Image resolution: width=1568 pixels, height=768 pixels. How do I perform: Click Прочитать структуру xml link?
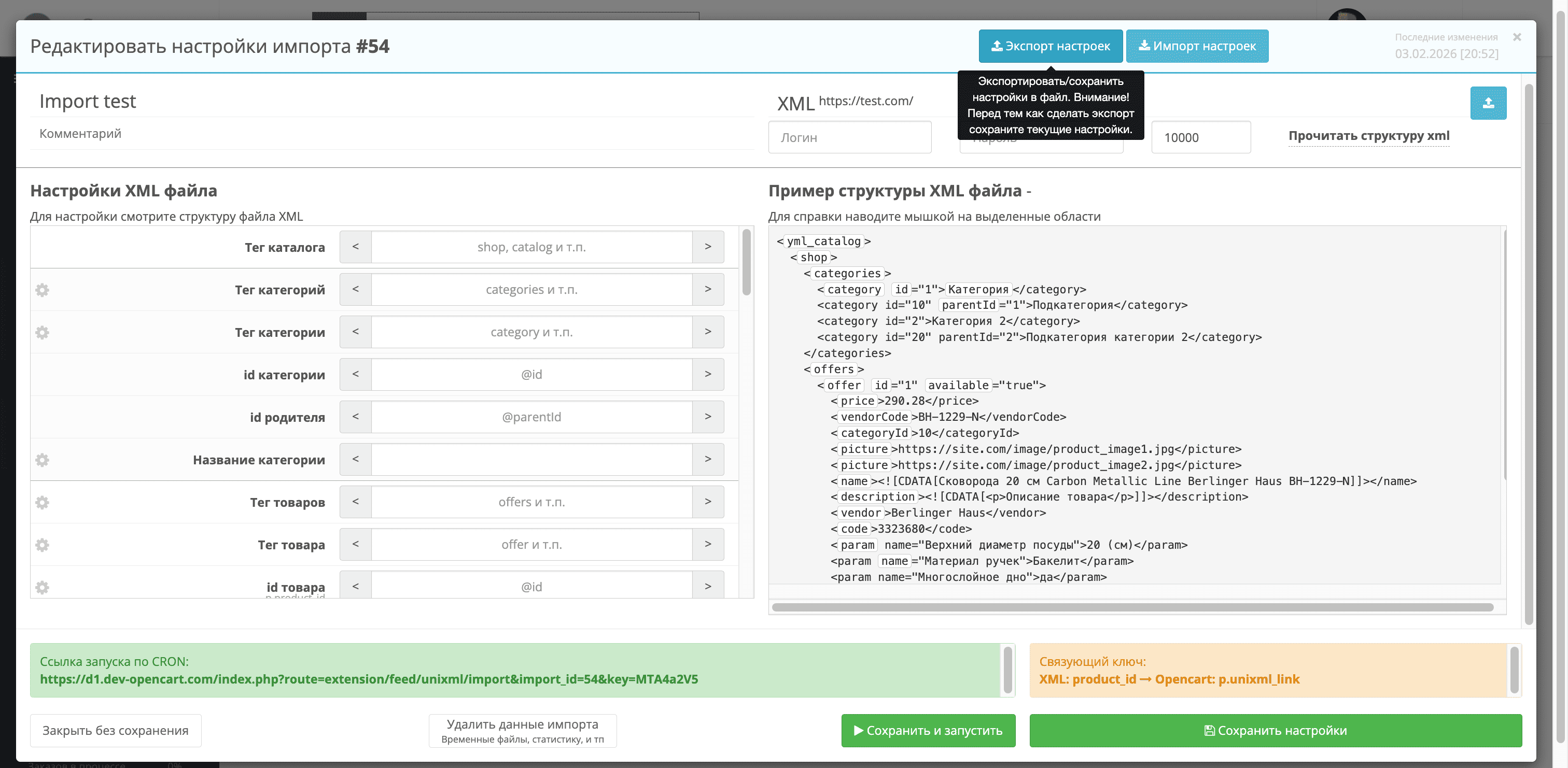pos(1368,136)
